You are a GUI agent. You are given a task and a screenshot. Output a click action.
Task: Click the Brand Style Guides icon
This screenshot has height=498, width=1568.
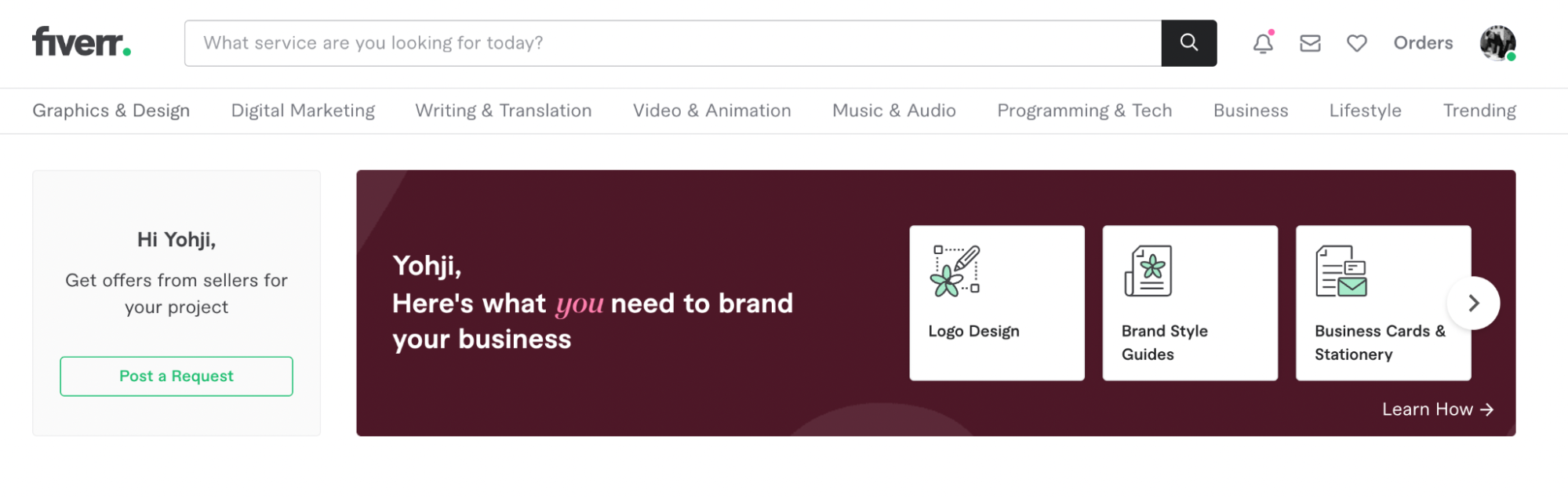(1148, 271)
